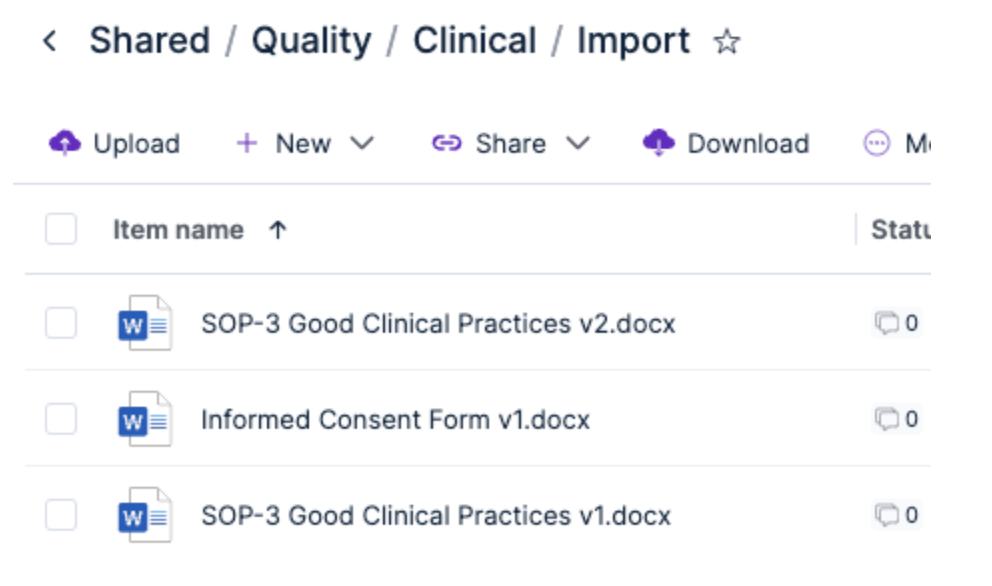992x586 pixels.
Task: Check the box for SOP-3 Good Clinical Practices v2.docx
Action: (61, 323)
